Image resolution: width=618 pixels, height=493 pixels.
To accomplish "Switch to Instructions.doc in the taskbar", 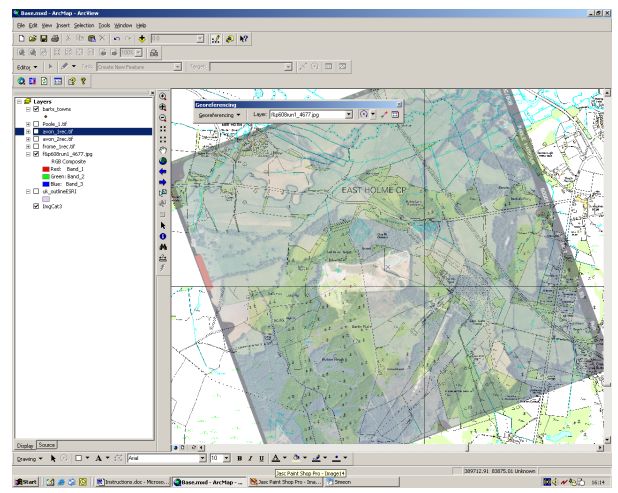I will [133, 482].
